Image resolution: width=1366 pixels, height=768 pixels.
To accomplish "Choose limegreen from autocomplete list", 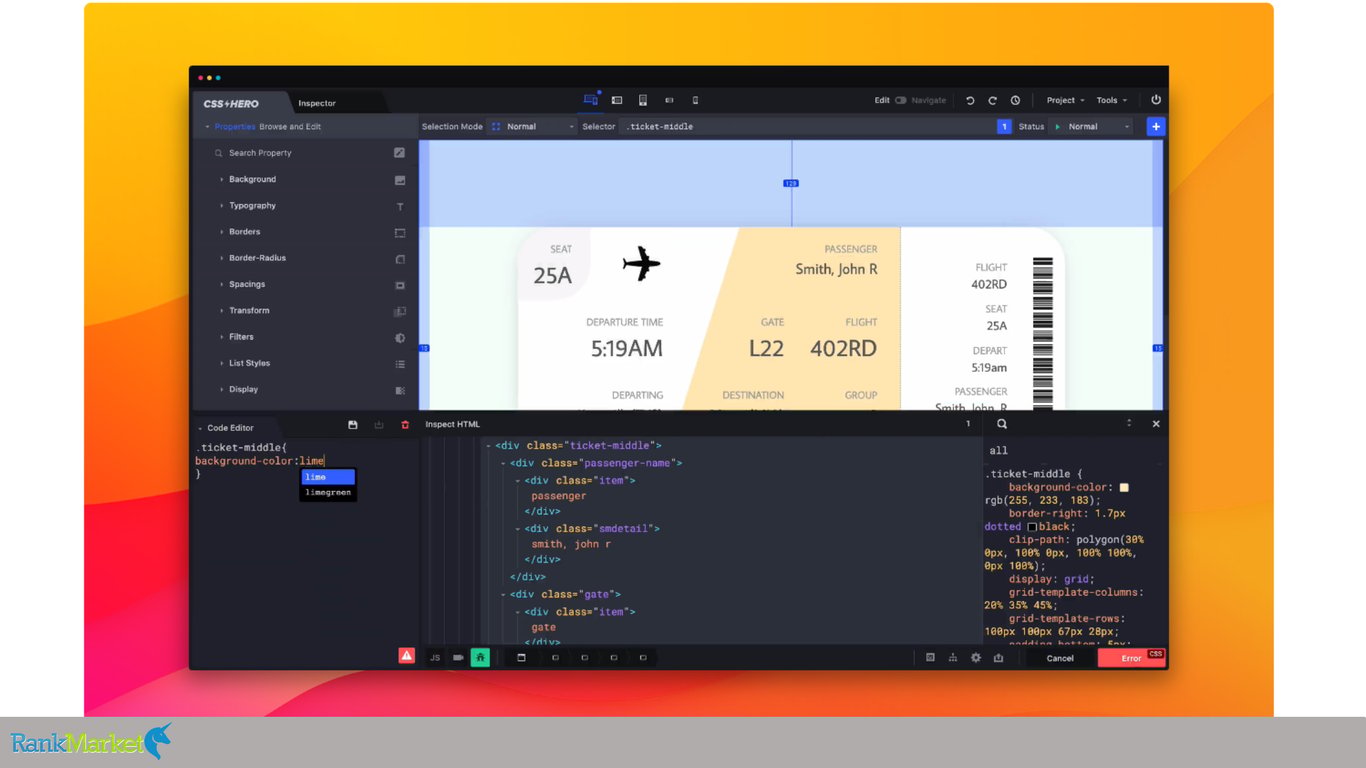I will pyautogui.click(x=328, y=492).
